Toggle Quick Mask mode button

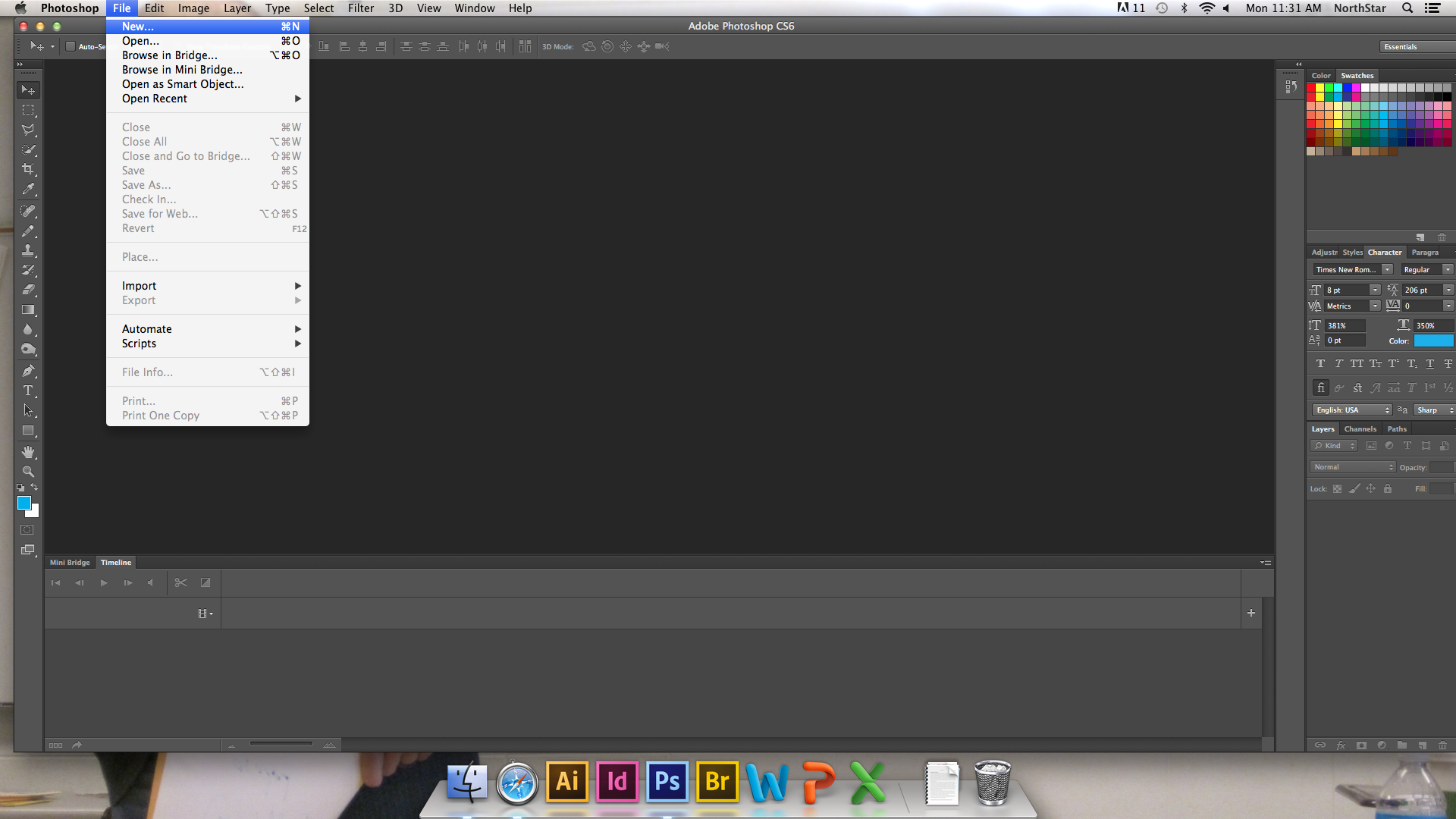coord(27,530)
